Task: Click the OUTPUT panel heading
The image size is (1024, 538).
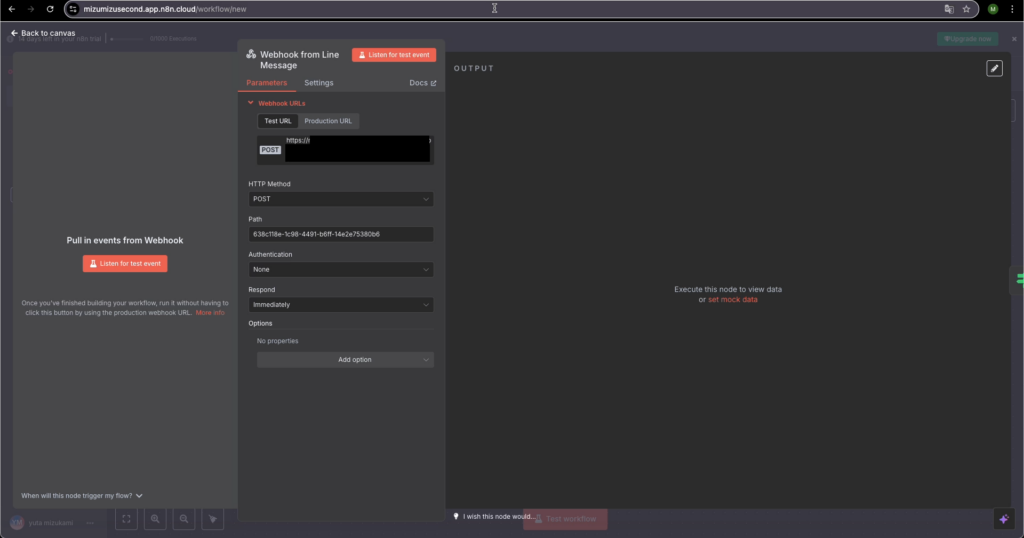Action: click(473, 69)
